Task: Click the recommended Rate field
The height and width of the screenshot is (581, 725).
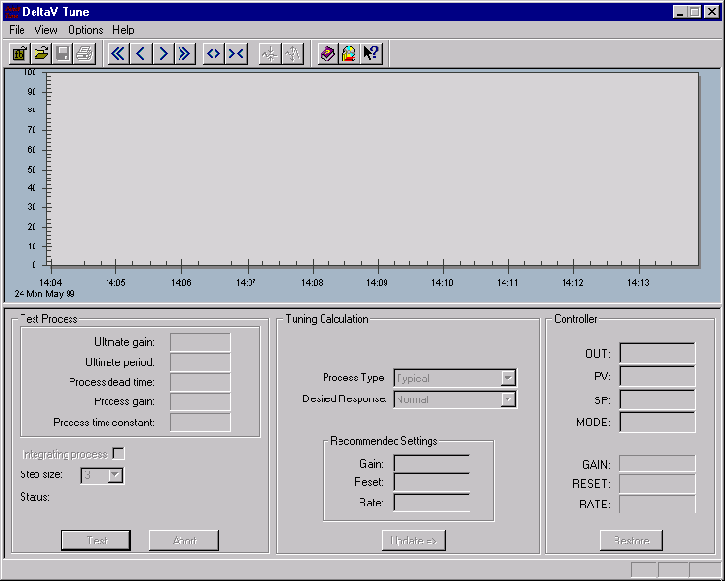Action: [432, 502]
